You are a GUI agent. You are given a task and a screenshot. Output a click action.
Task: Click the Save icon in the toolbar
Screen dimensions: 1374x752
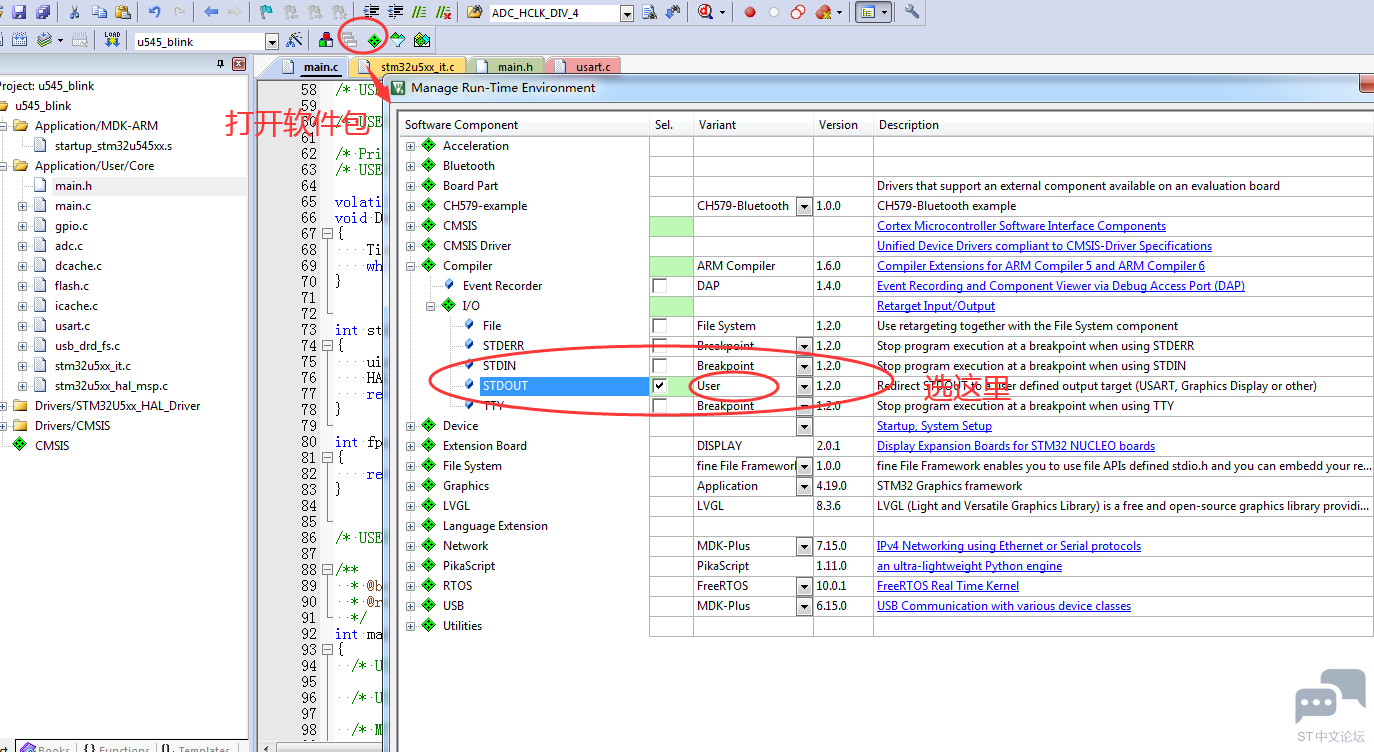click(x=18, y=12)
